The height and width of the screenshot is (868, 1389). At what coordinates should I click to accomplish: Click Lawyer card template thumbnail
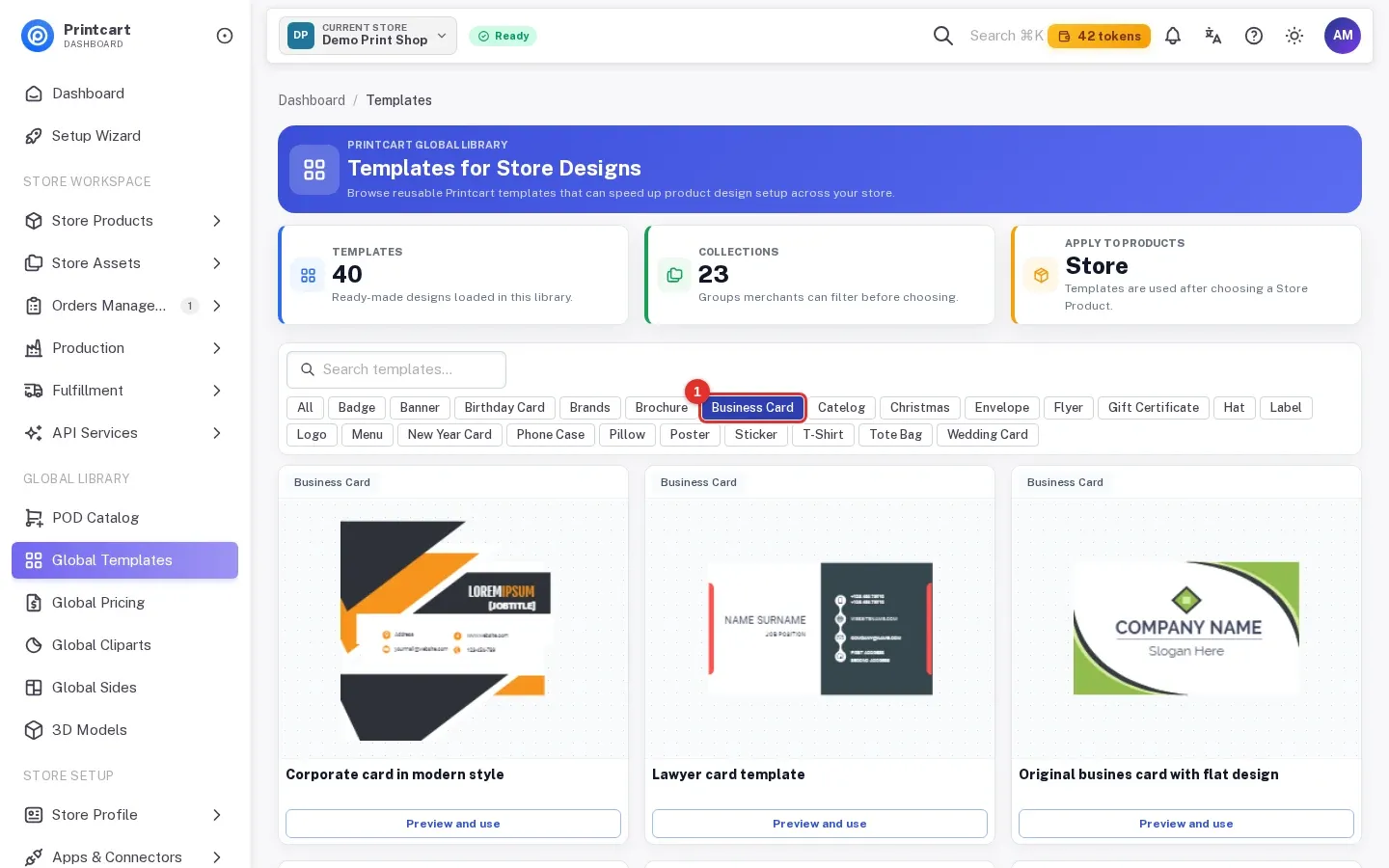820,629
